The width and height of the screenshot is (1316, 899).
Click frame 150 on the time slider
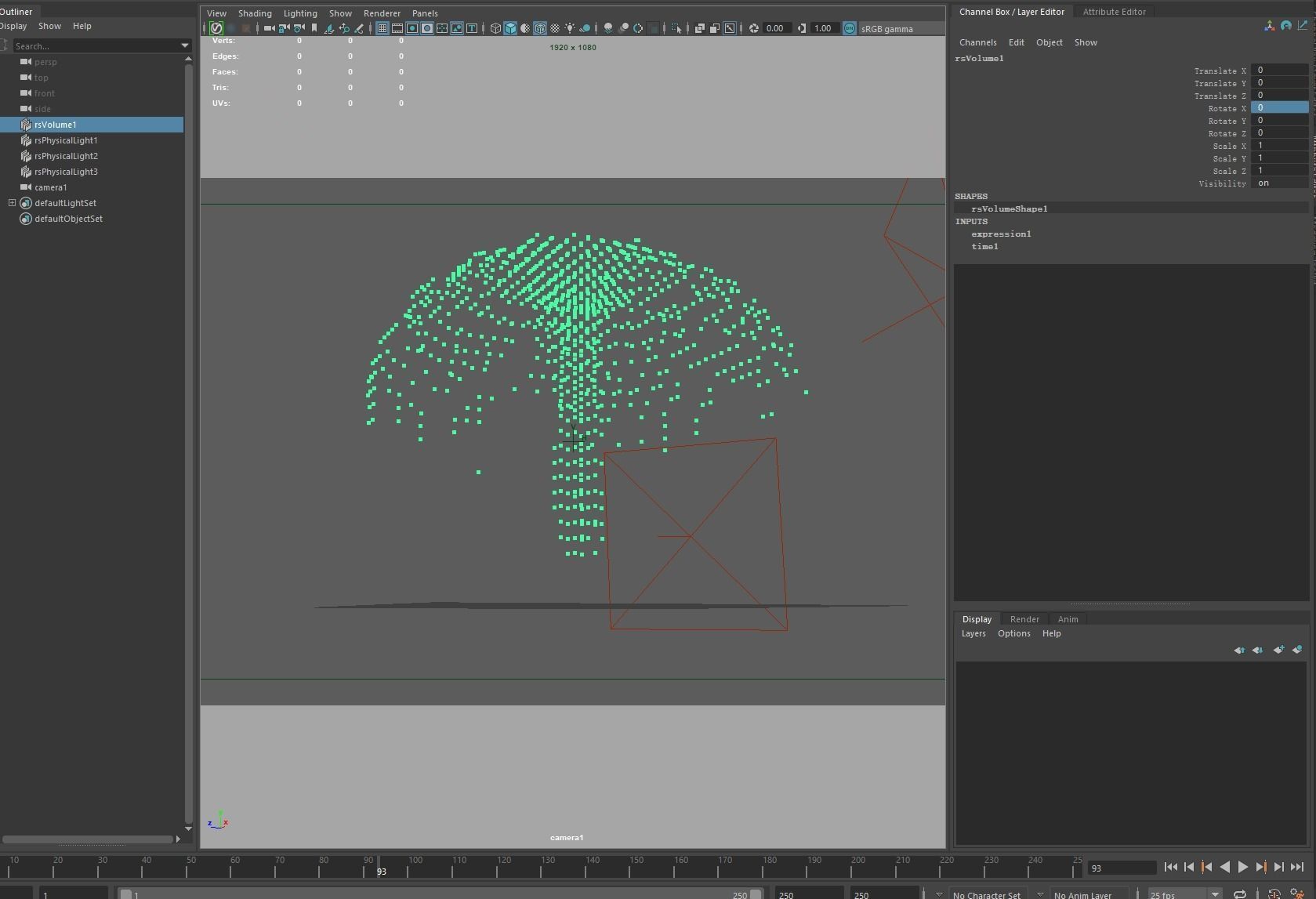(x=636, y=868)
